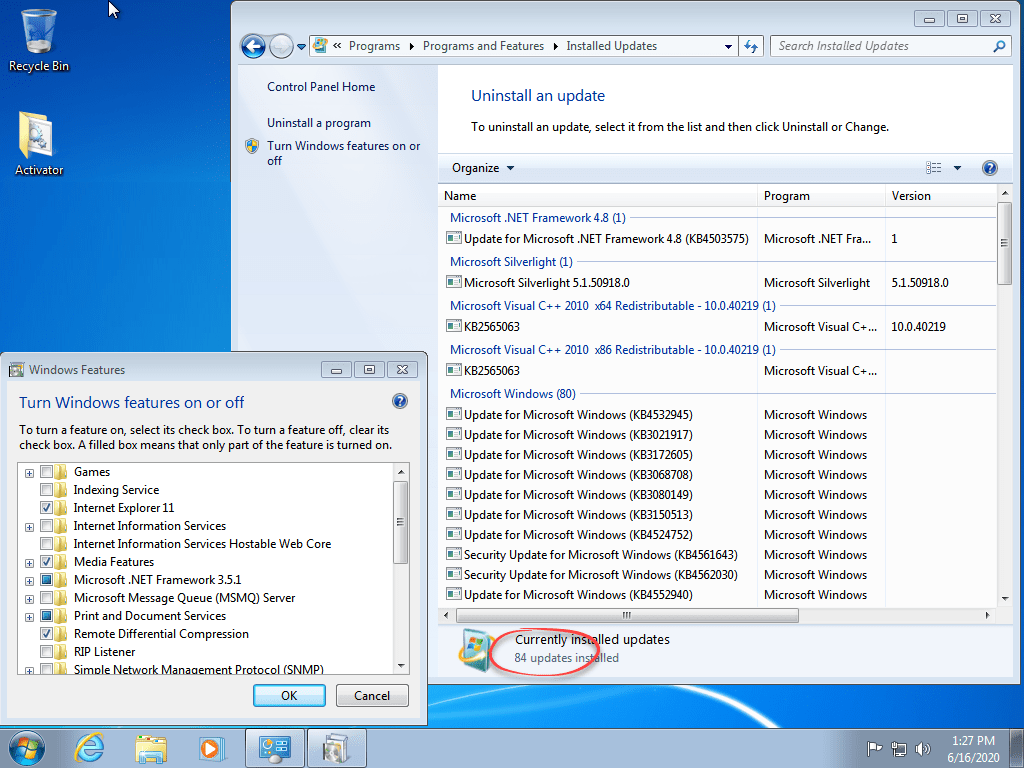Open Control Panel Home link

click(x=321, y=87)
